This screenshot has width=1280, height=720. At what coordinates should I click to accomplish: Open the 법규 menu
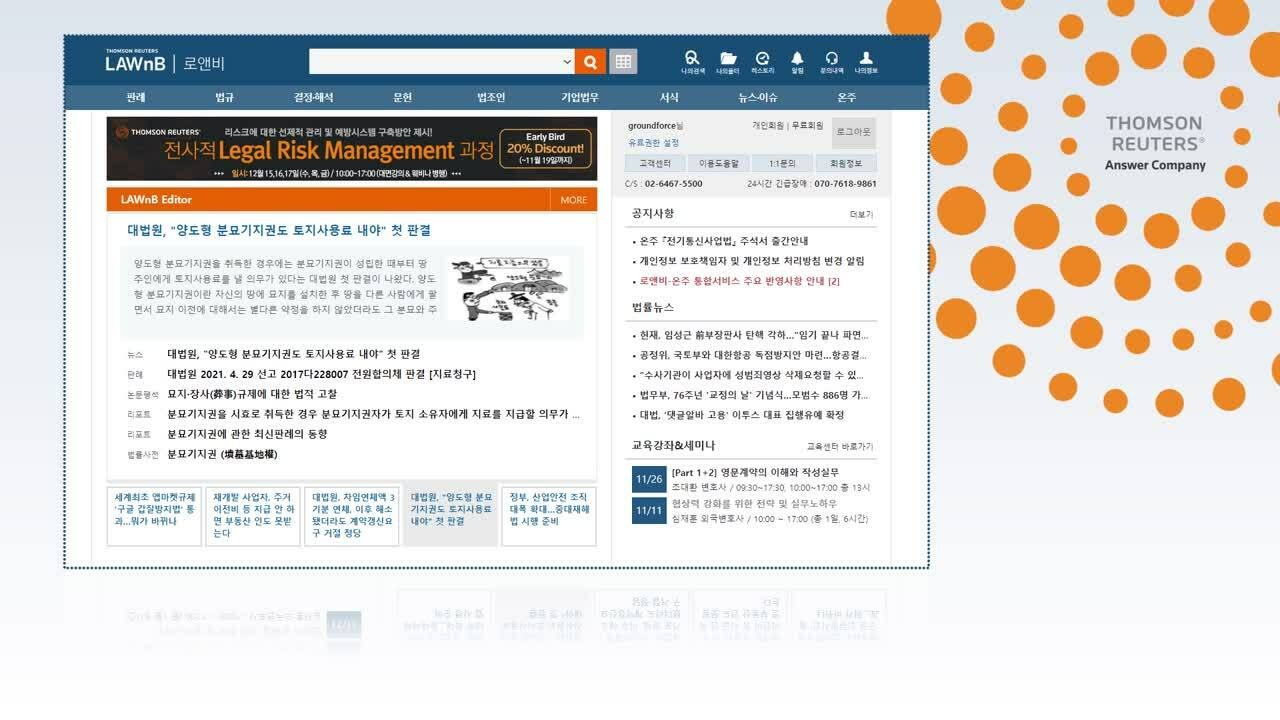[225, 98]
